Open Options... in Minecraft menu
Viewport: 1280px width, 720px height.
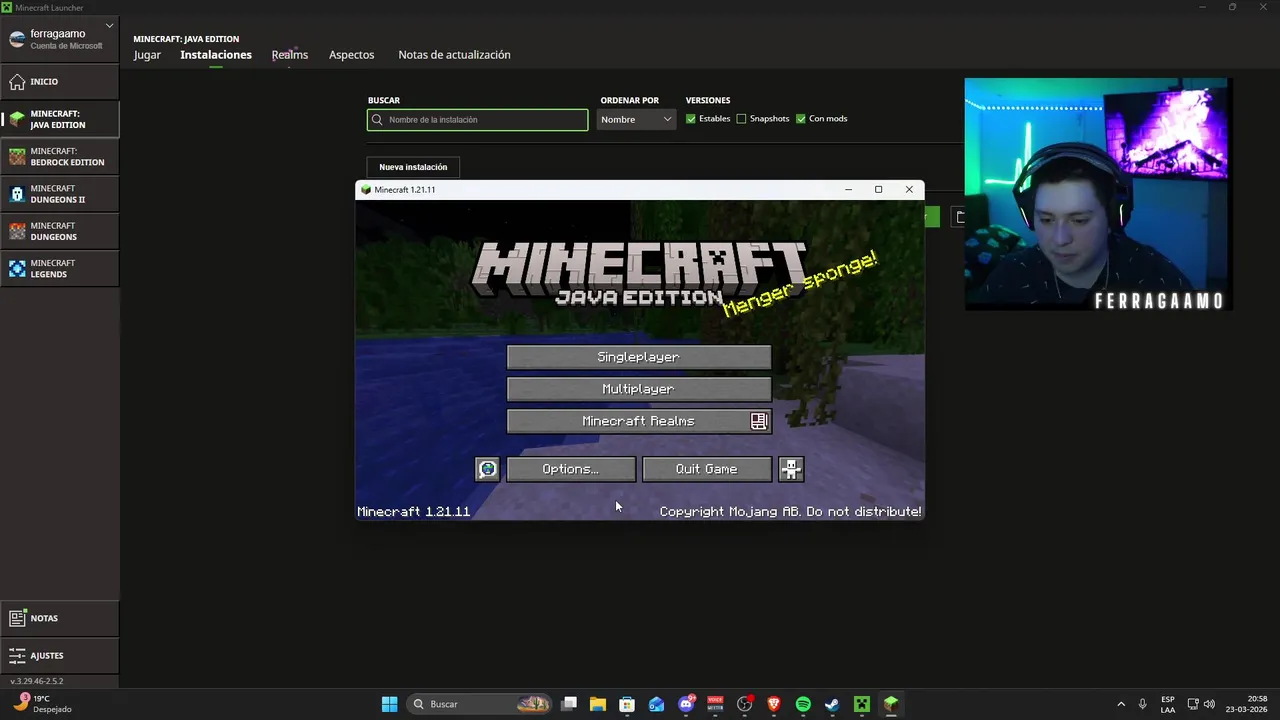tap(571, 469)
